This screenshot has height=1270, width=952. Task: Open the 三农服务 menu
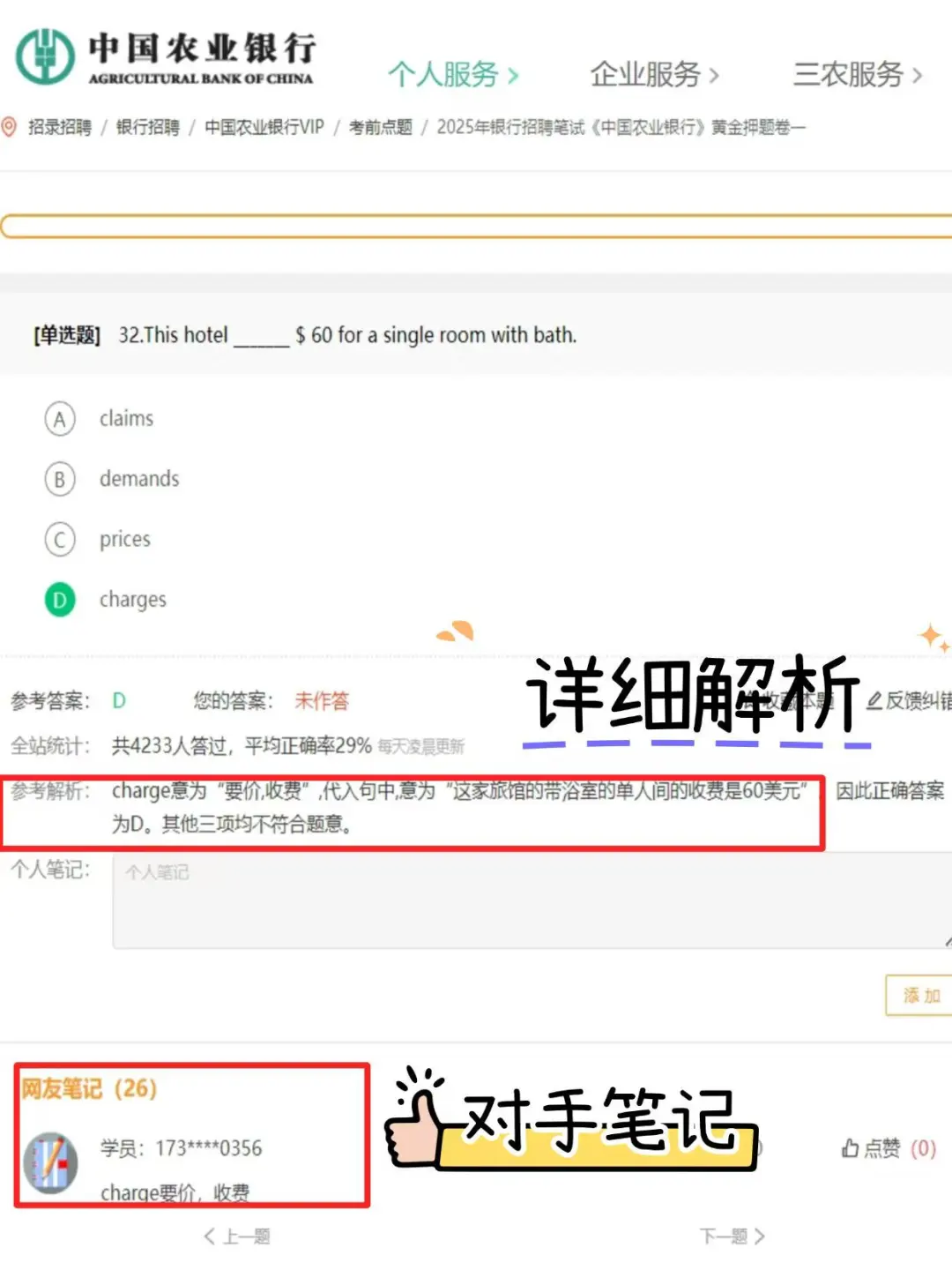858,75
